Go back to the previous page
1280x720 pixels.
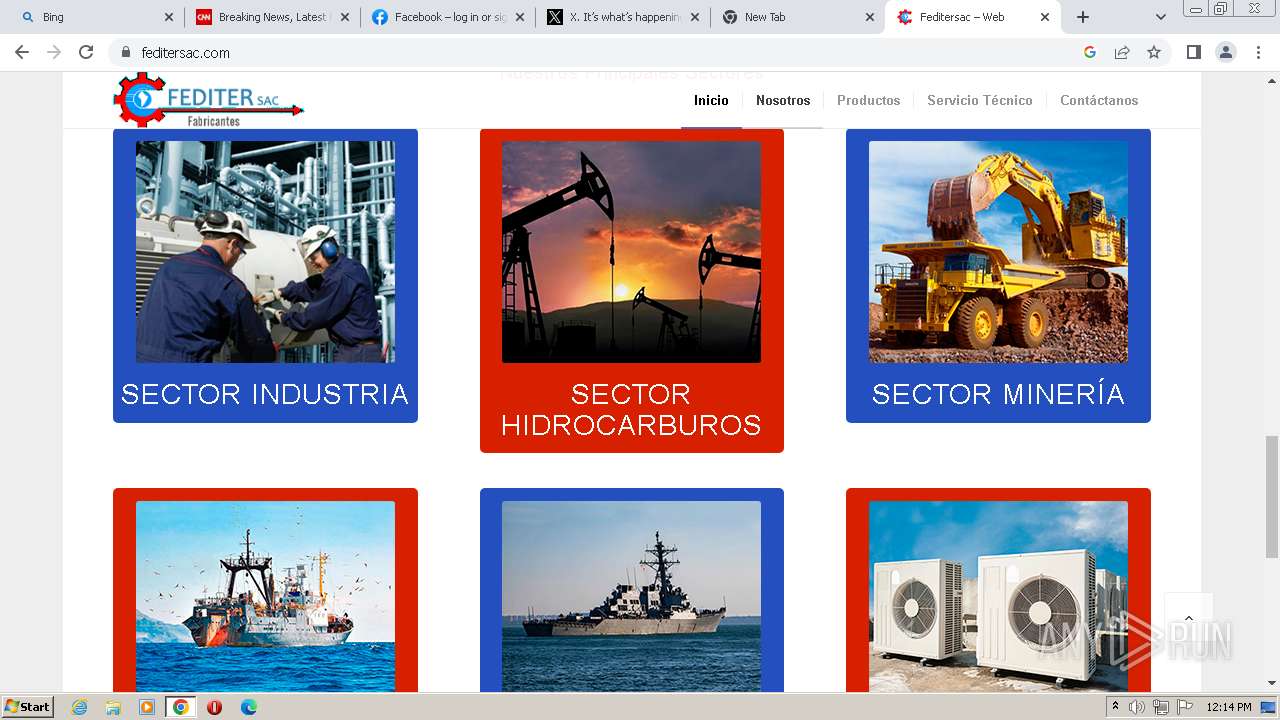[22, 52]
